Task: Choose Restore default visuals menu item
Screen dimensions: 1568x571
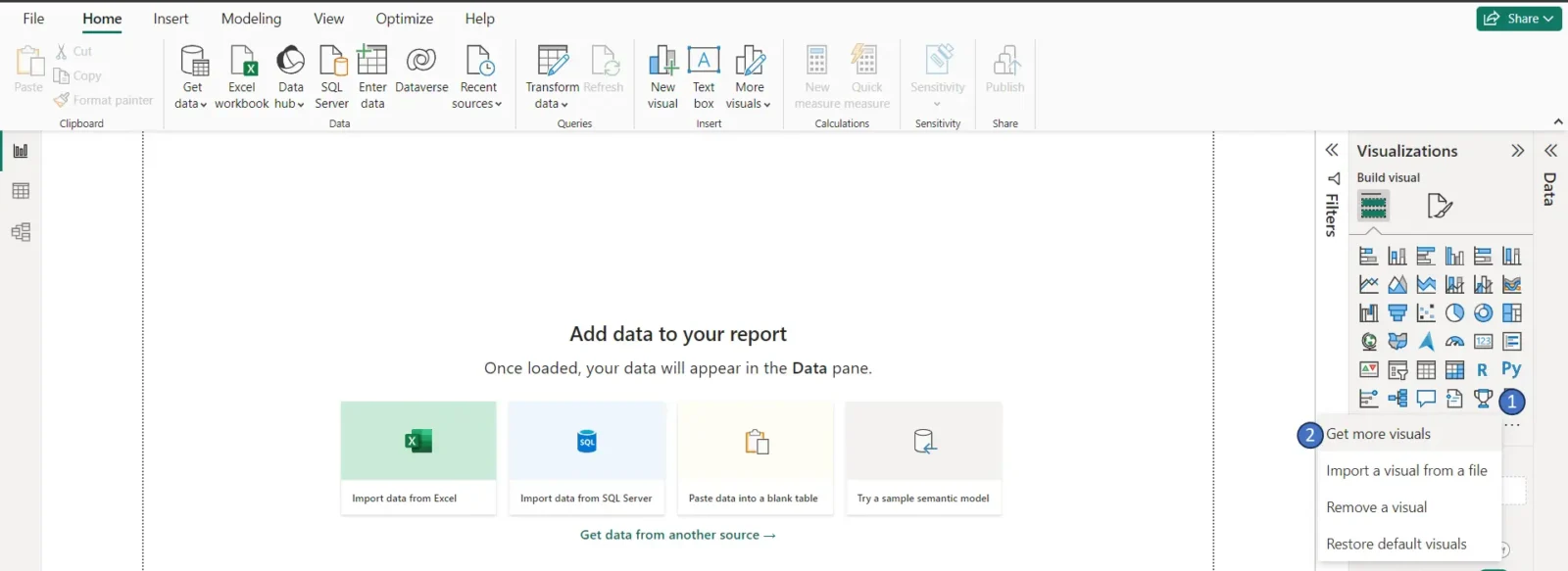Action: click(x=1409, y=545)
